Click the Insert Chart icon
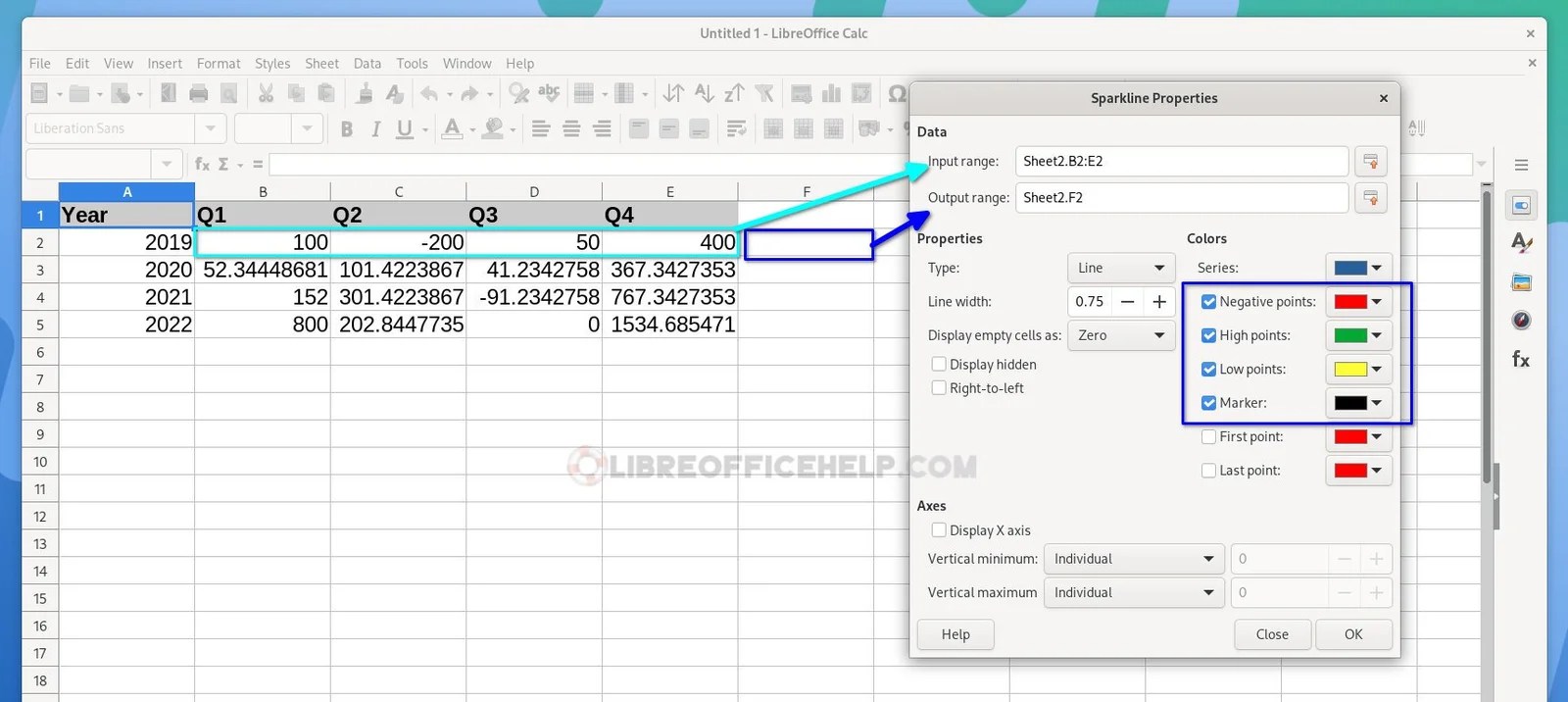1568x702 pixels. coord(831,93)
